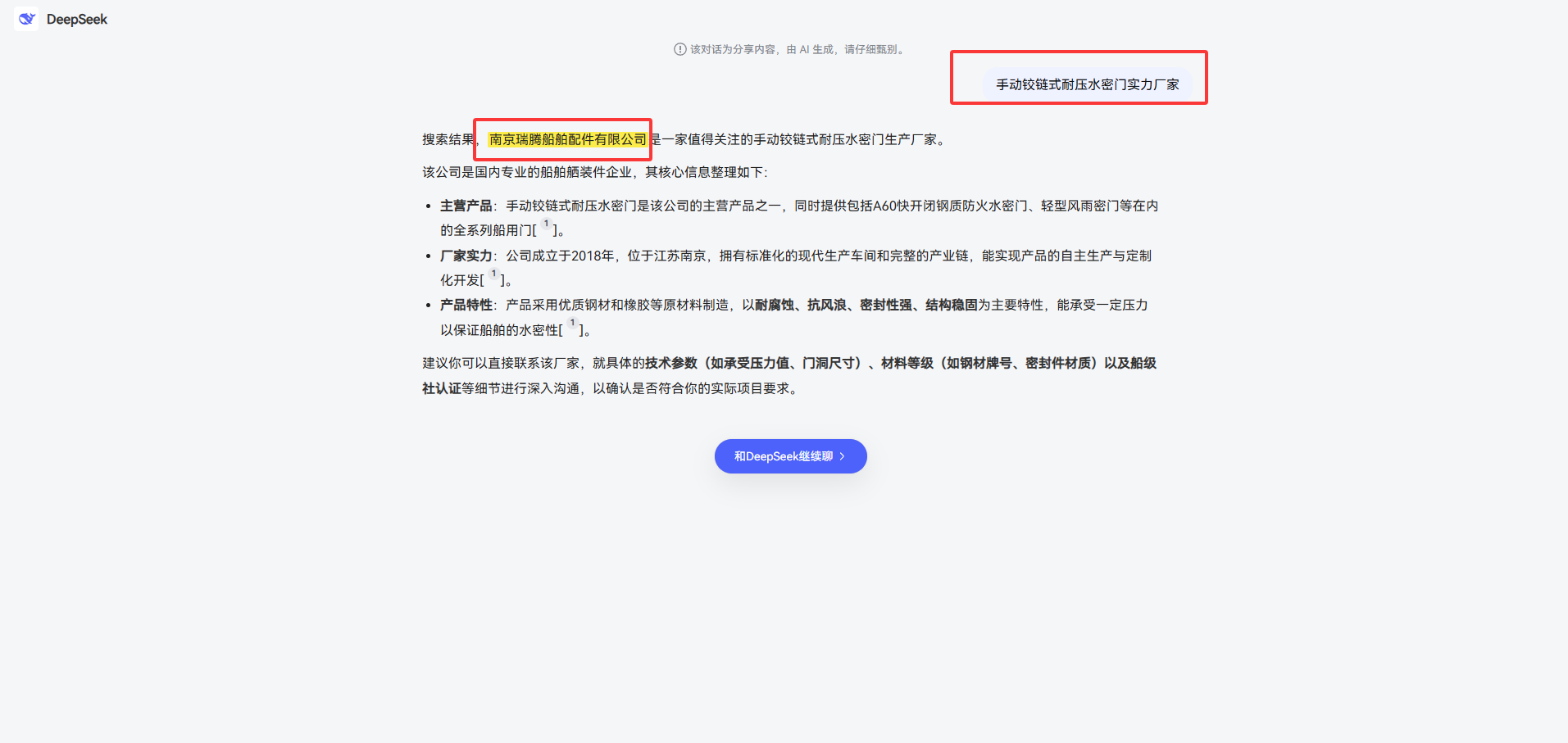Click the bold label 产品特性
Screen dimensions: 1568x743
click(466, 305)
